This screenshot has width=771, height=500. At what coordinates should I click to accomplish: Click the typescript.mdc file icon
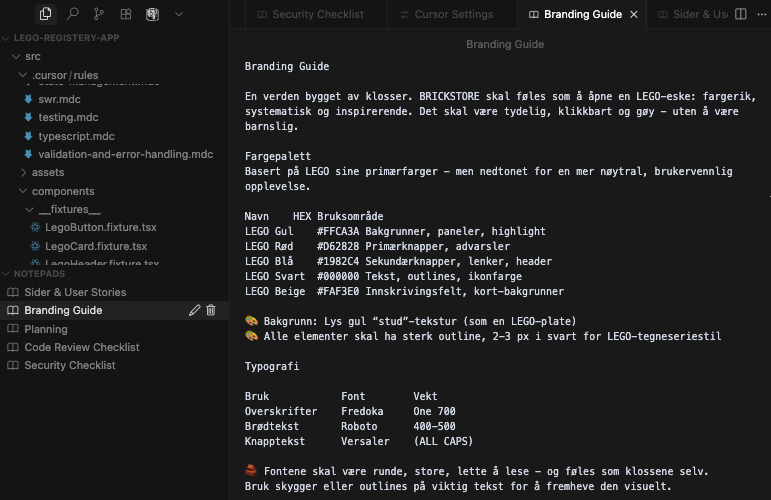pyautogui.click(x=28, y=136)
